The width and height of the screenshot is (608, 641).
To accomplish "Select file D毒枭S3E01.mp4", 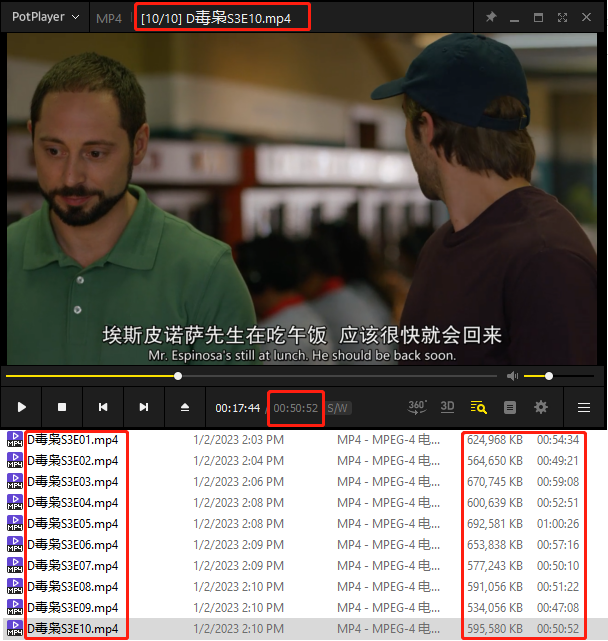I will click(x=73, y=440).
